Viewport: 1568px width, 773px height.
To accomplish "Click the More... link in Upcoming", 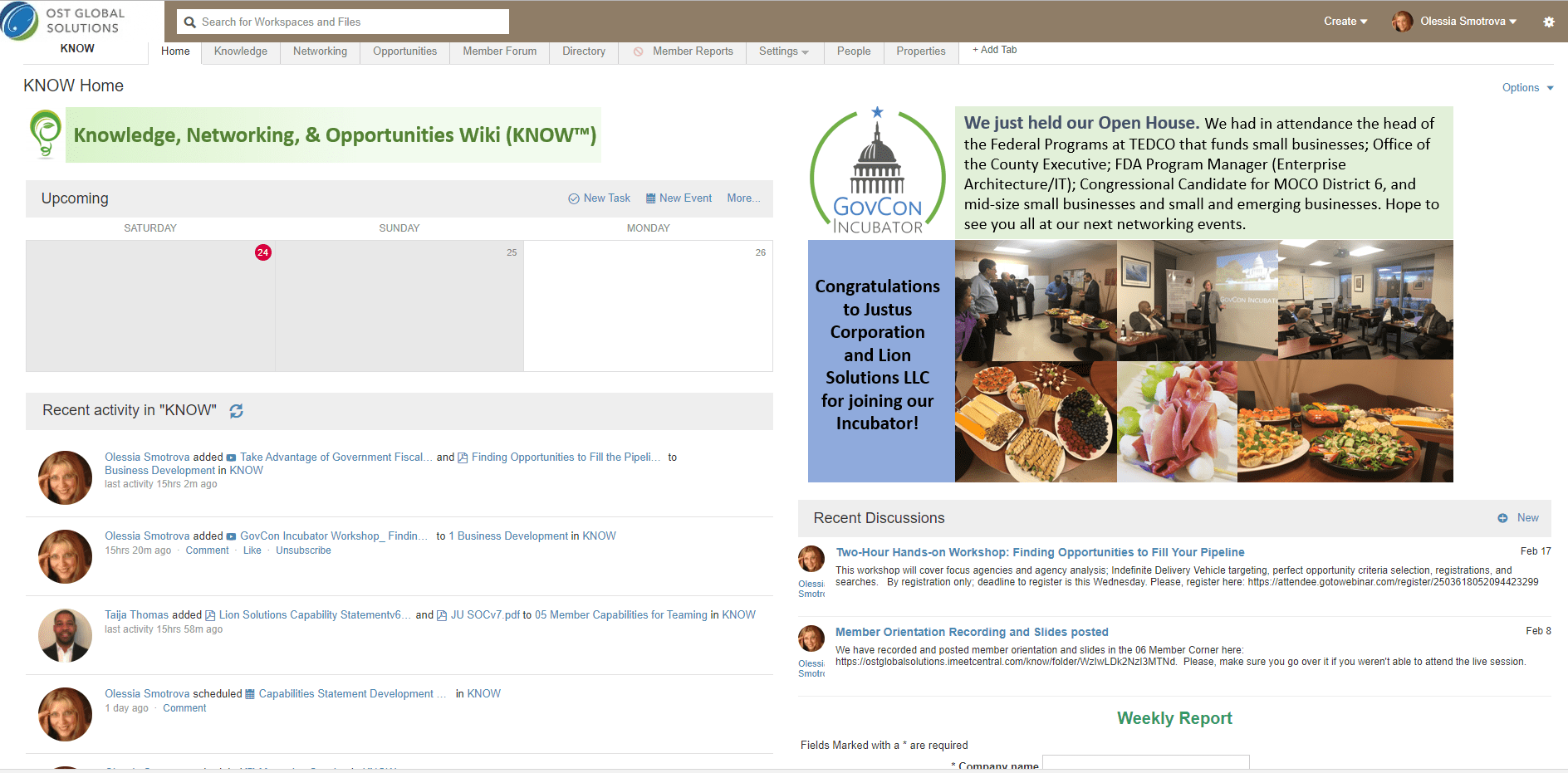I will (743, 198).
